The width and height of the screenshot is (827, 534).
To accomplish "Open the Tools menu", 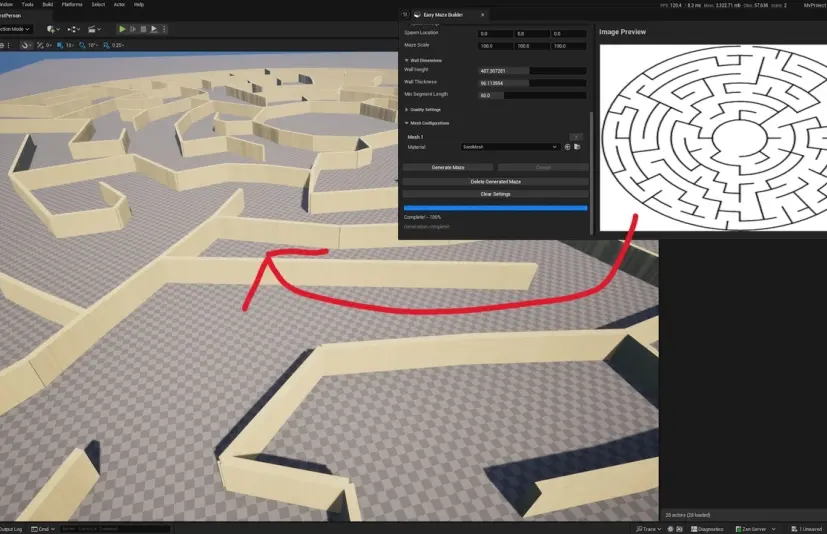I will click(x=27, y=4).
